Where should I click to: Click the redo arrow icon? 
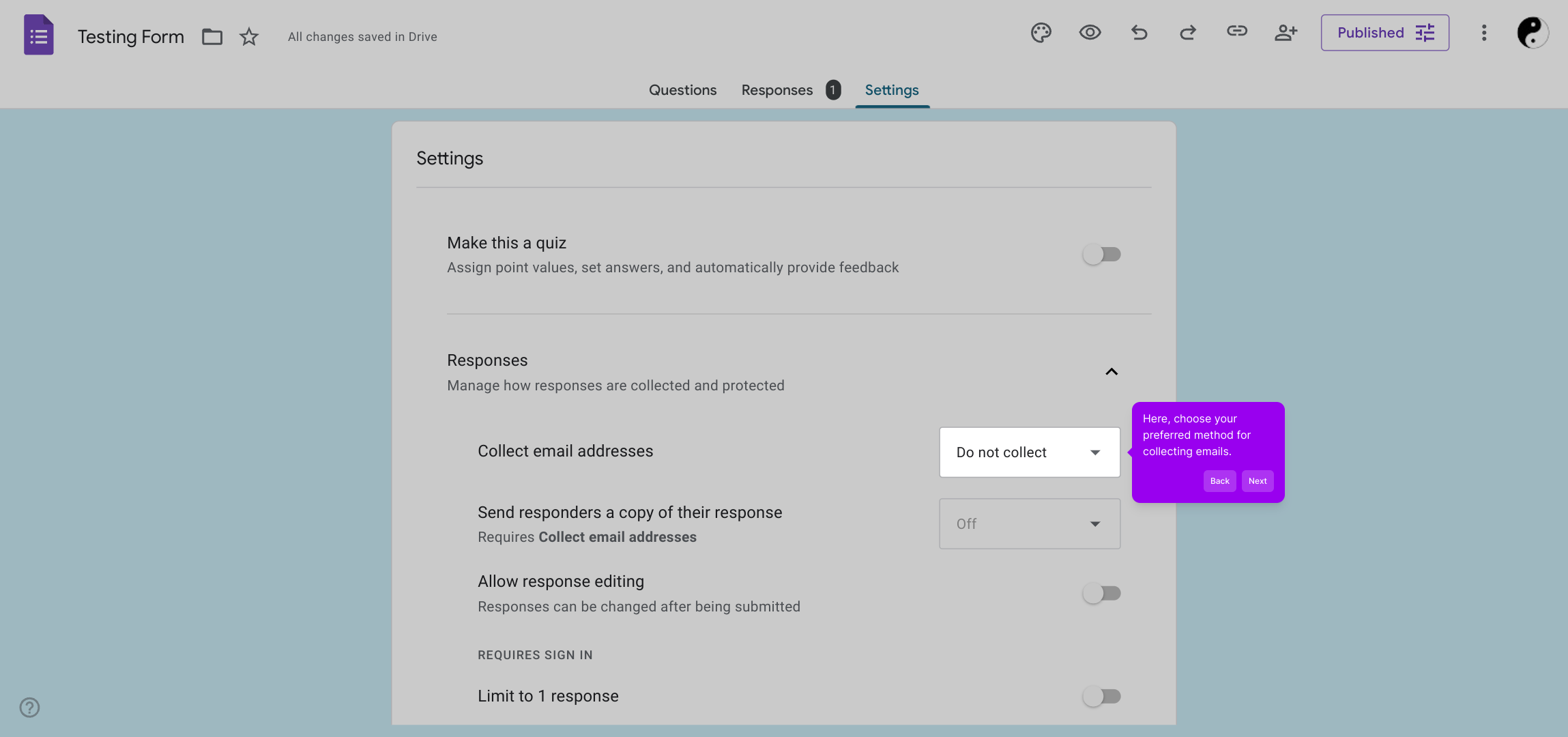[x=1188, y=33]
